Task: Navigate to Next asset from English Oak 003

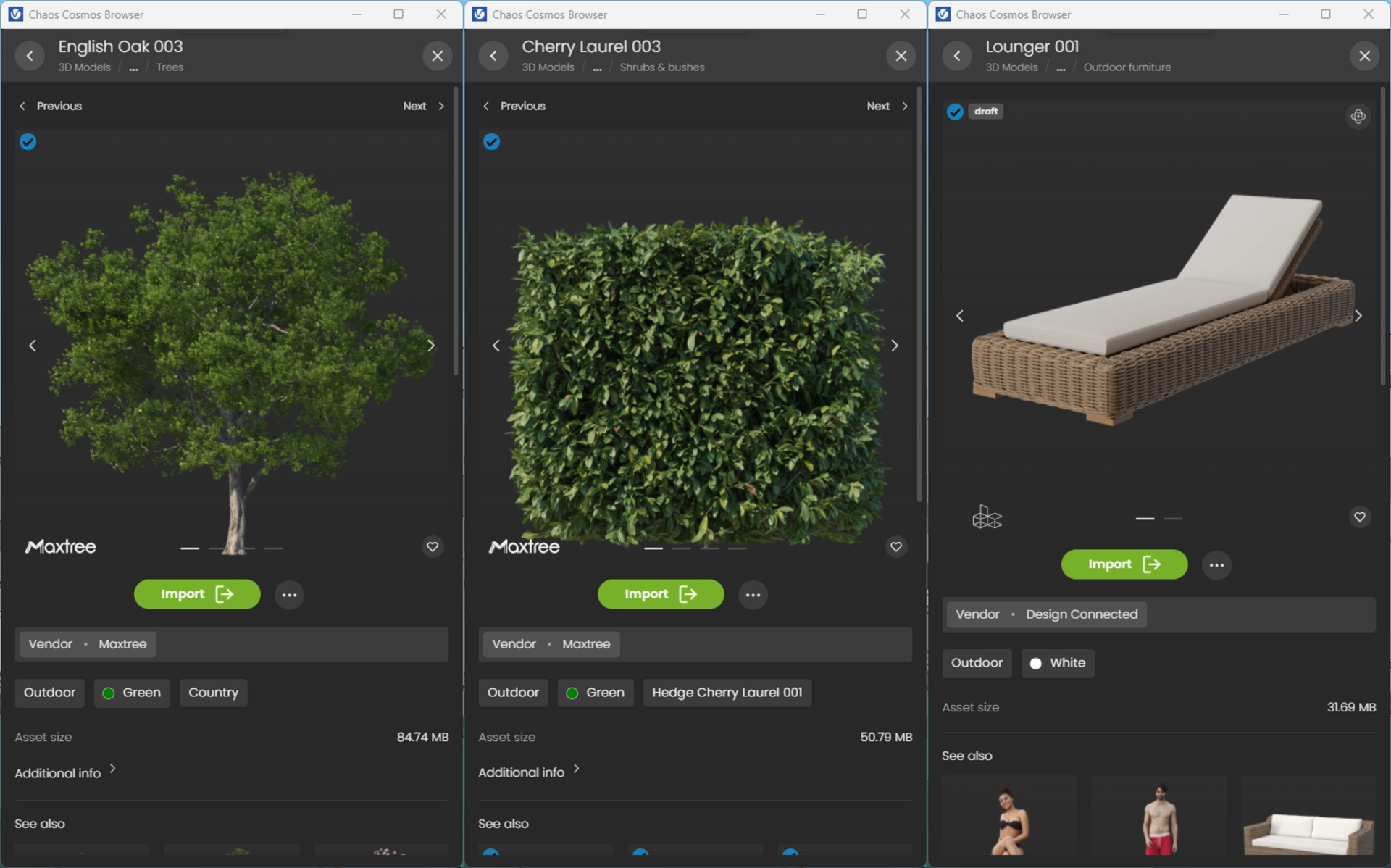Action: (x=421, y=105)
